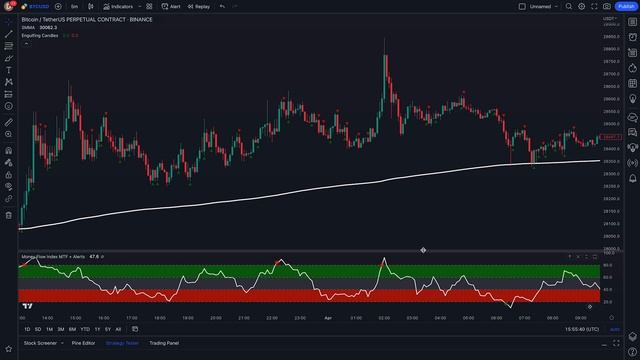Set date range to All
Image resolution: width=640 pixels, height=360 pixels.
[118, 329]
